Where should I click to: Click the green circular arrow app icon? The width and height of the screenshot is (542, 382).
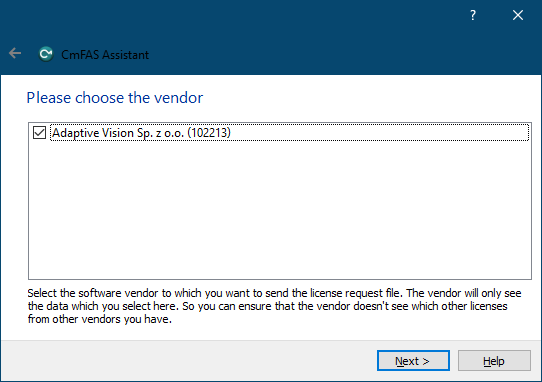pos(46,54)
